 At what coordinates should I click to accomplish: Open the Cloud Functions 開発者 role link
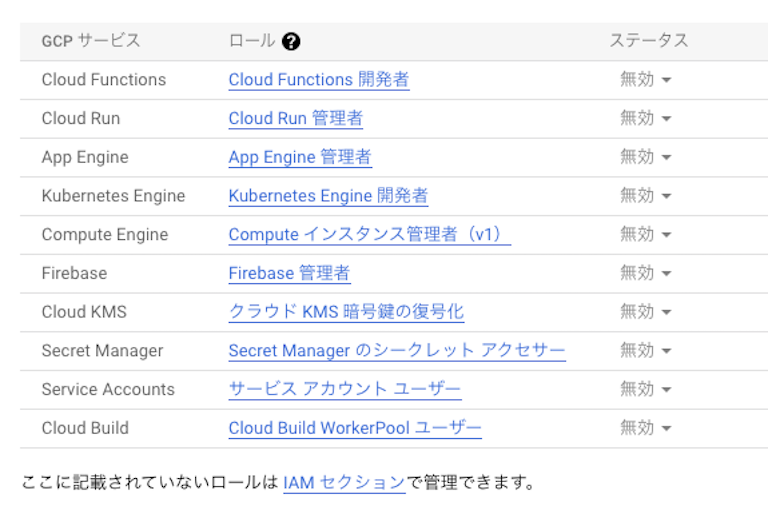318,80
